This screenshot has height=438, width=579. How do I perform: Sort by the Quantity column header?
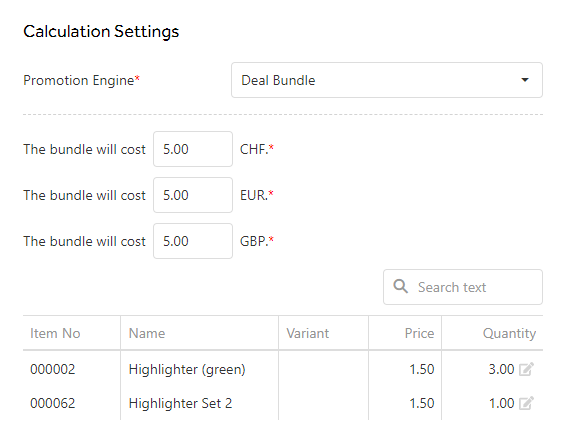(509, 333)
